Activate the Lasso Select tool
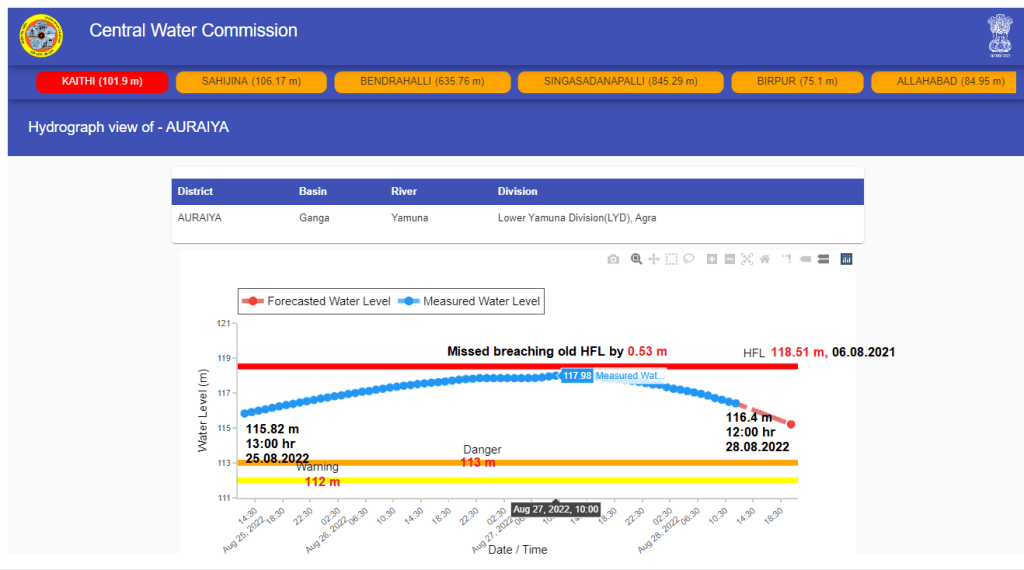This screenshot has height=570, width=1024. (690, 259)
